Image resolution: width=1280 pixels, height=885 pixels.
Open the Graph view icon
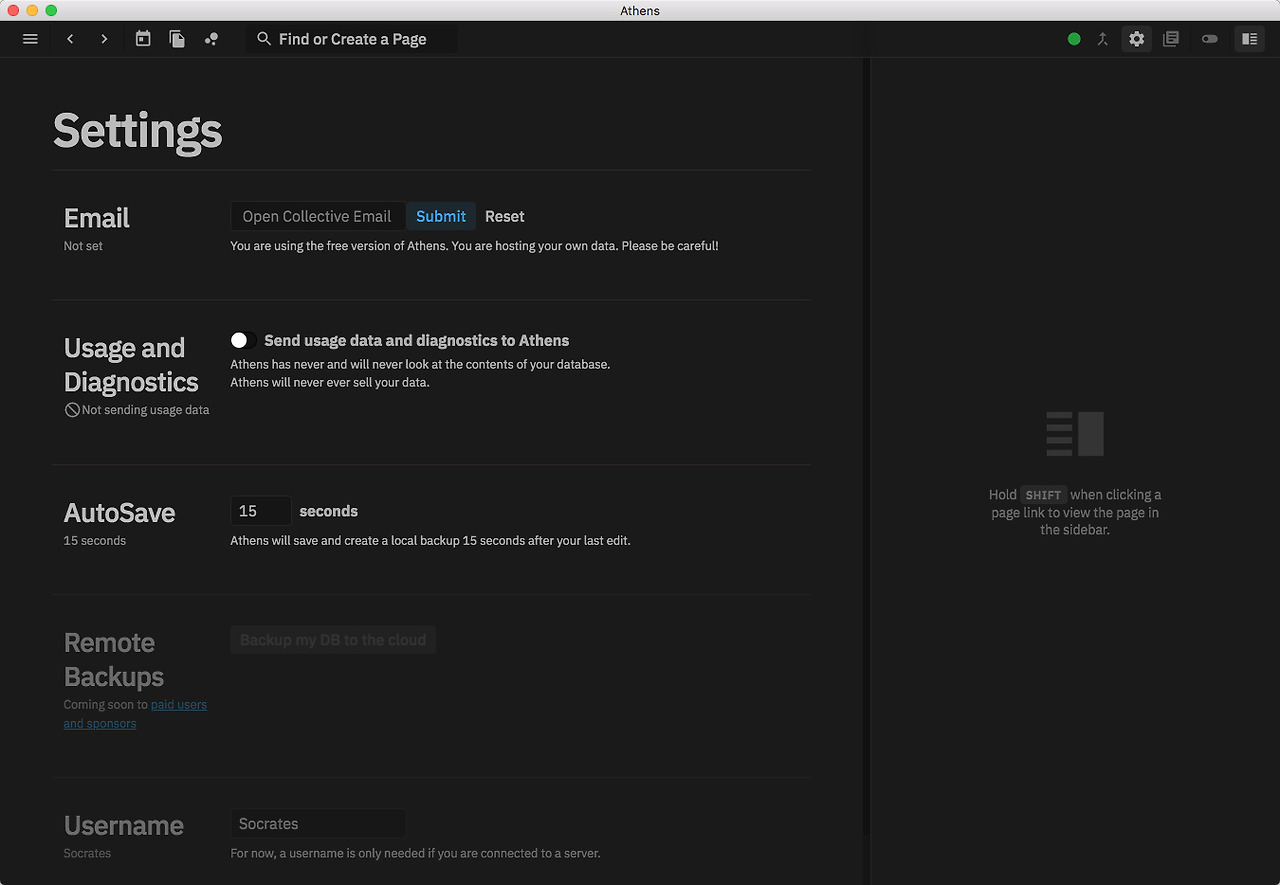click(x=211, y=39)
